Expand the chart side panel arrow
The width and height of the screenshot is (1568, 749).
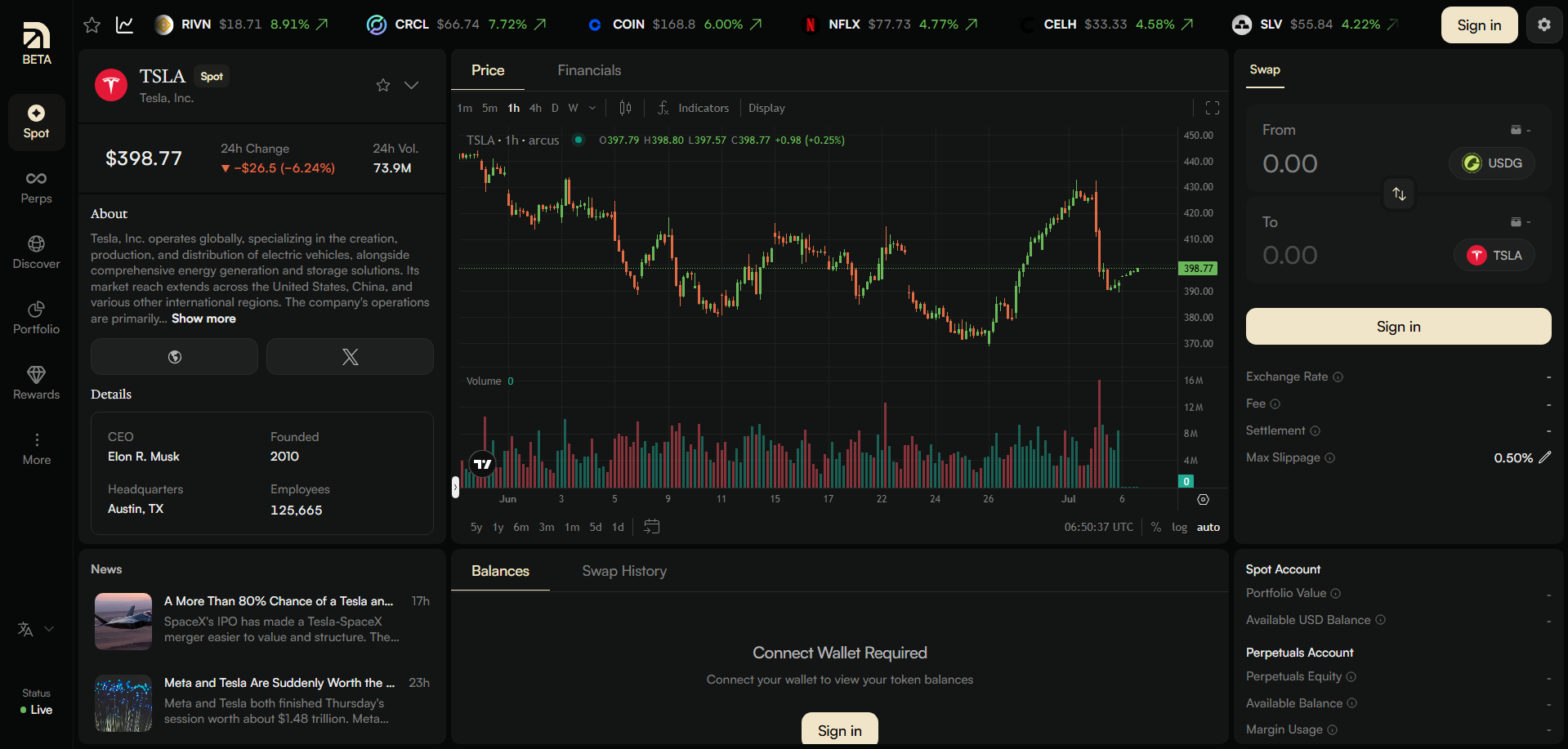pyautogui.click(x=455, y=487)
